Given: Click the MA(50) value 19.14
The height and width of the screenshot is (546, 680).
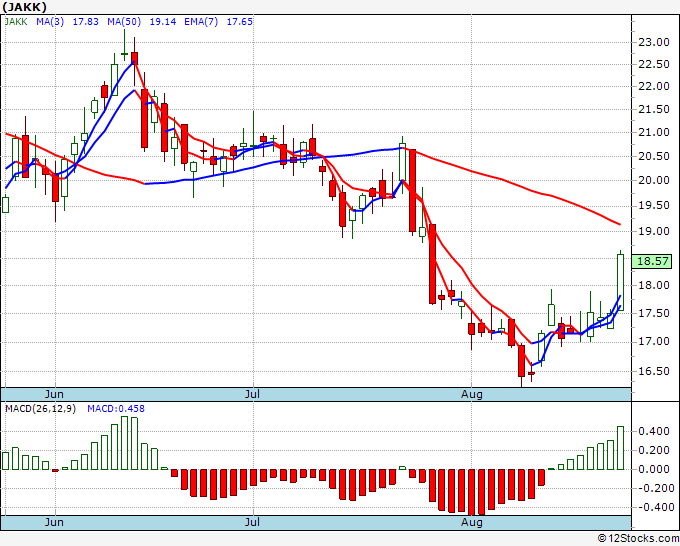Looking at the screenshot, I should click(x=163, y=22).
